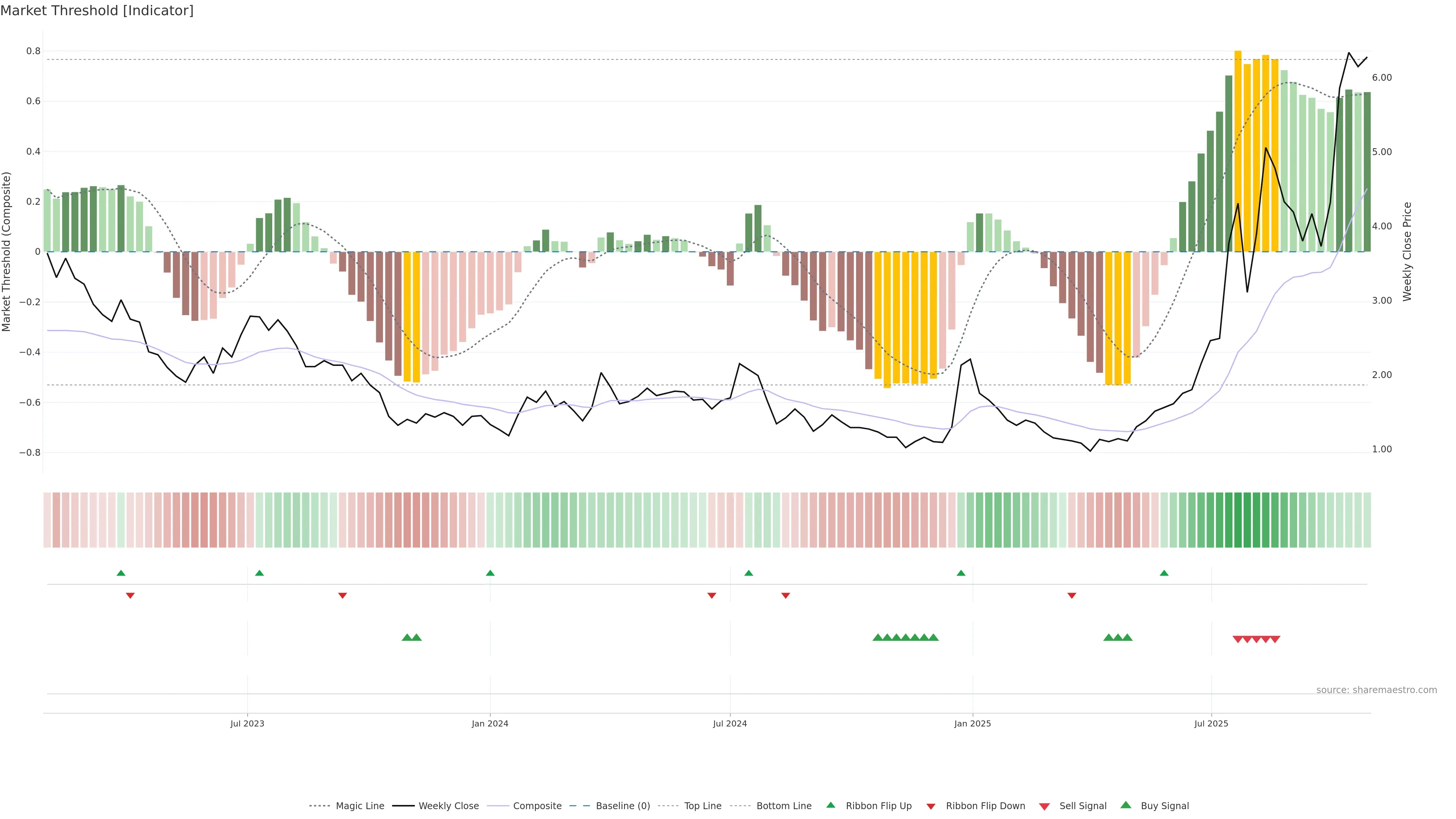
Task: Click the last Ribbon Flip Down marker in 2025
Action: tap(1072, 596)
